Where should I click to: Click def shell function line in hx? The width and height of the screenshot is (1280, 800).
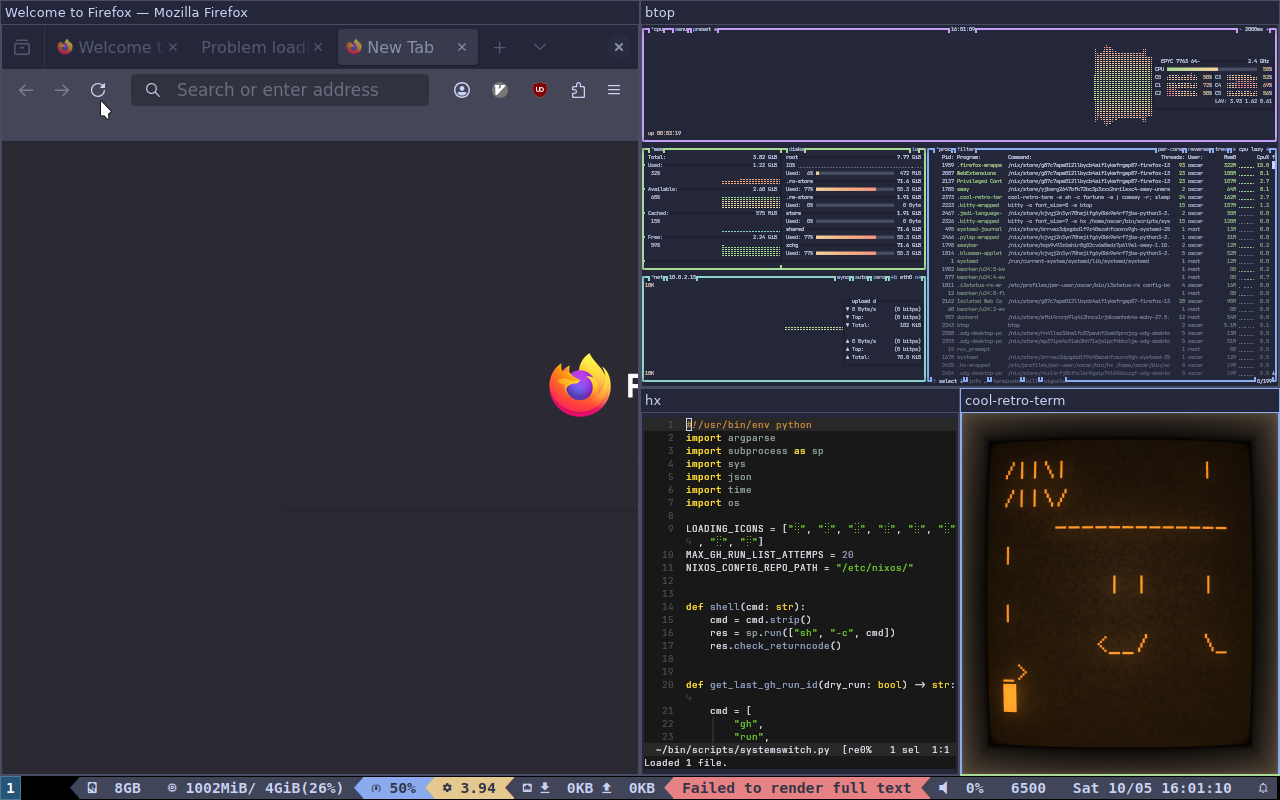(745, 607)
